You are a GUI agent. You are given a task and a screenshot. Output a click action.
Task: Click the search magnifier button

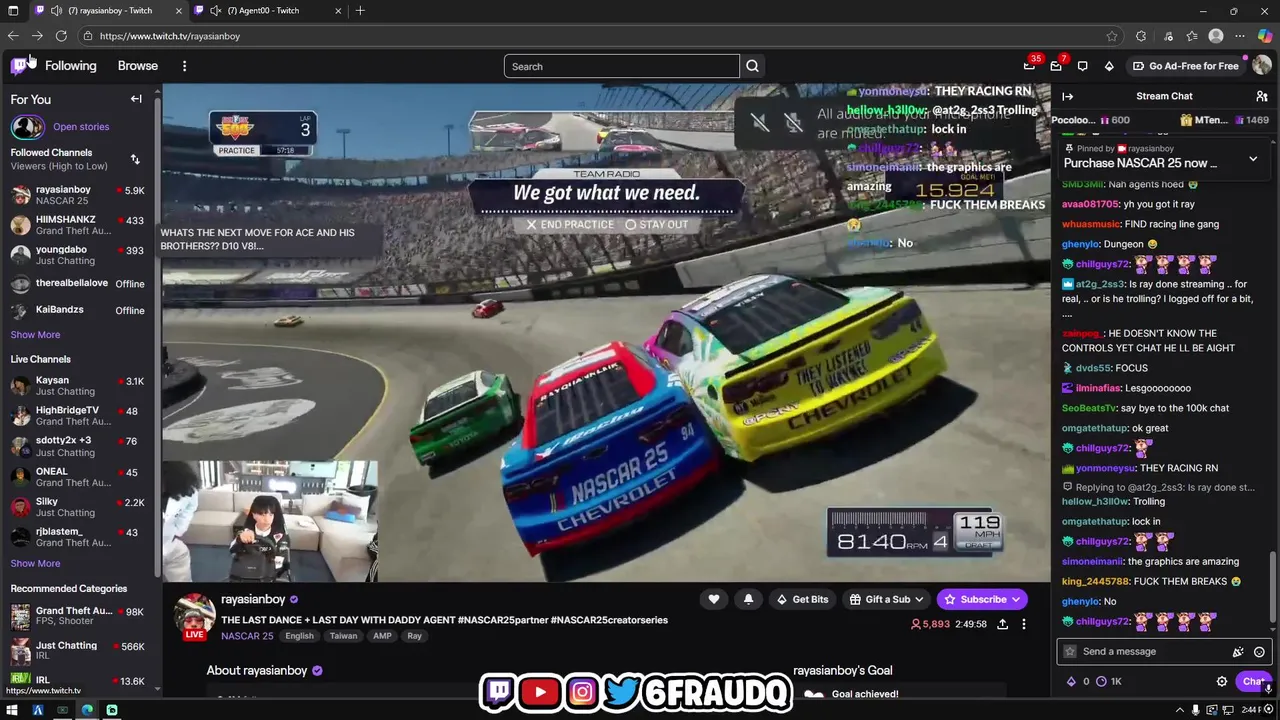752,66
